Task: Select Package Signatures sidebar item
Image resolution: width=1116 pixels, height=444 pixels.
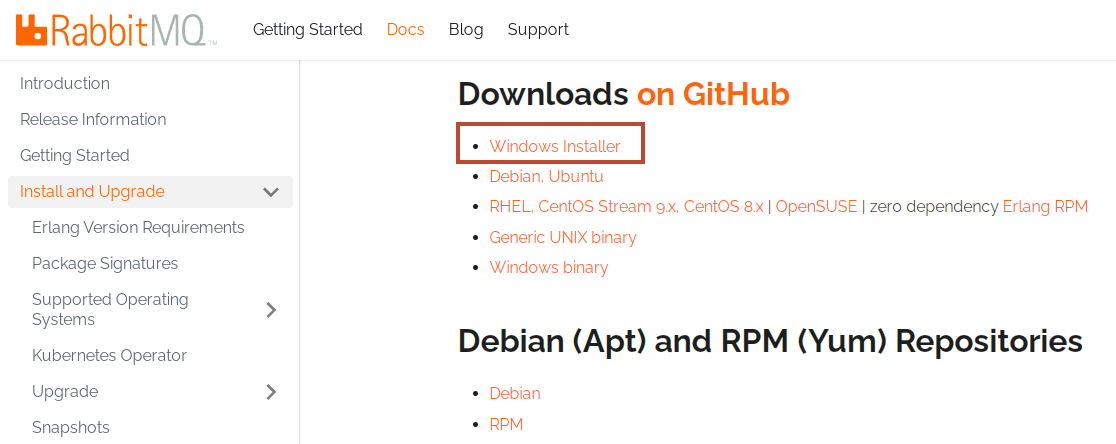Action: (105, 263)
